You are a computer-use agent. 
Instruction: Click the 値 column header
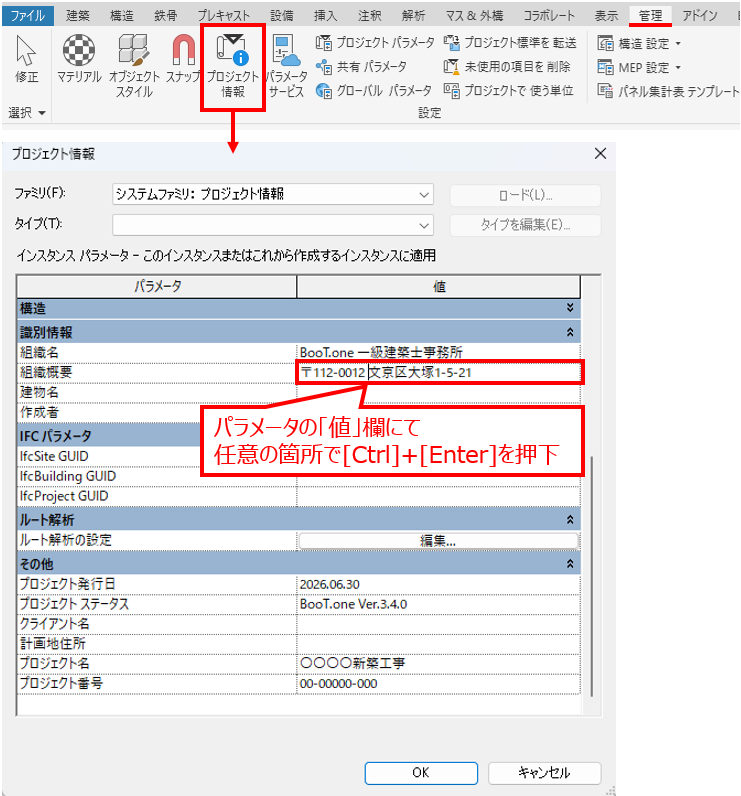click(x=439, y=287)
